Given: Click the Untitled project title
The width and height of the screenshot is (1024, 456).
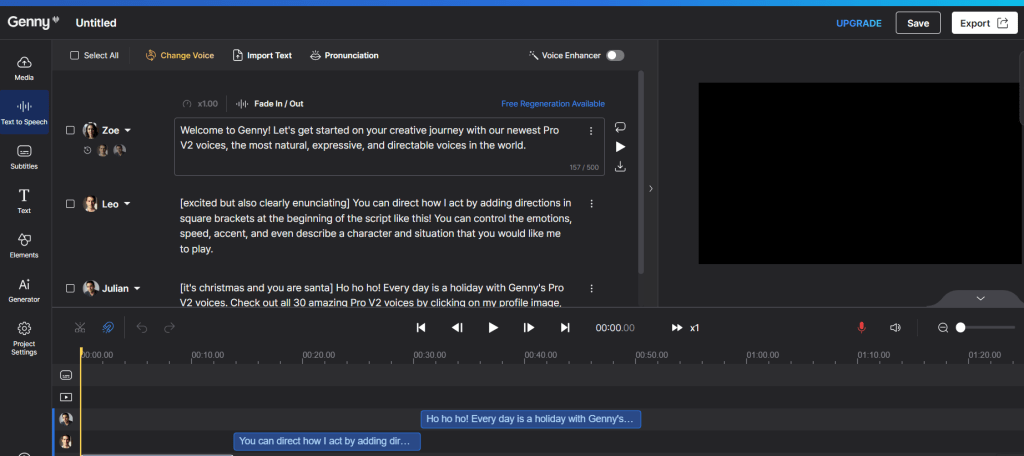Looking at the screenshot, I should (96, 23).
